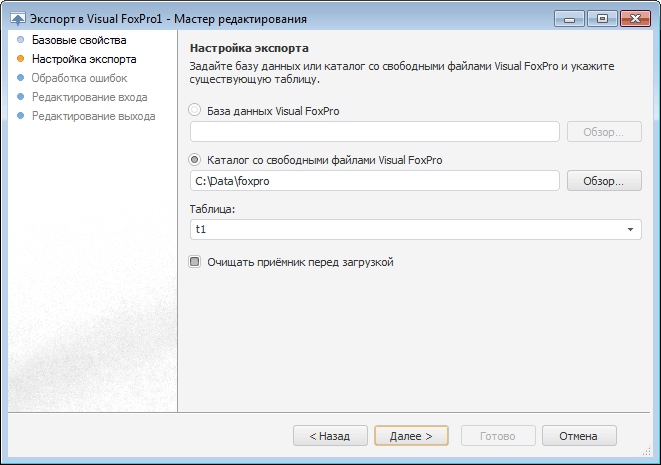The height and width of the screenshot is (465, 661).
Task: Select the 'Обработка ошибок' step
Action: point(79,78)
